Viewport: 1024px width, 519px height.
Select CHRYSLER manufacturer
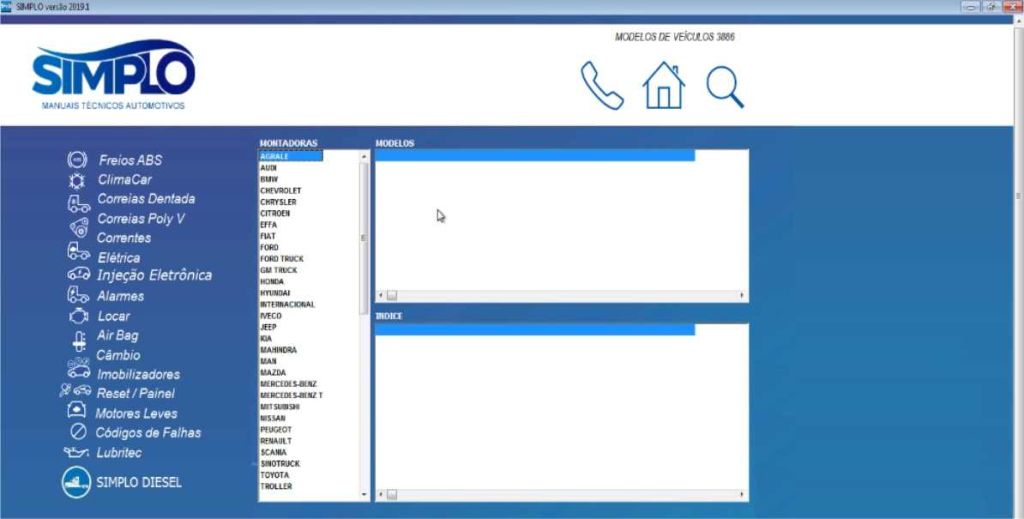click(x=278, y=202)
